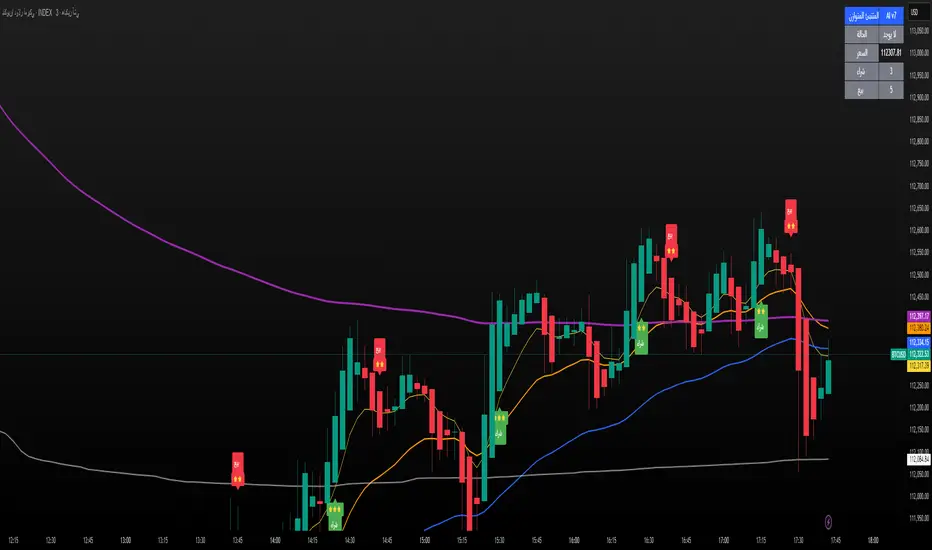Viewport: 932px width, 550px height.
Task: Click the red sell signal marker near 17:27
Action: click(791, 218)
